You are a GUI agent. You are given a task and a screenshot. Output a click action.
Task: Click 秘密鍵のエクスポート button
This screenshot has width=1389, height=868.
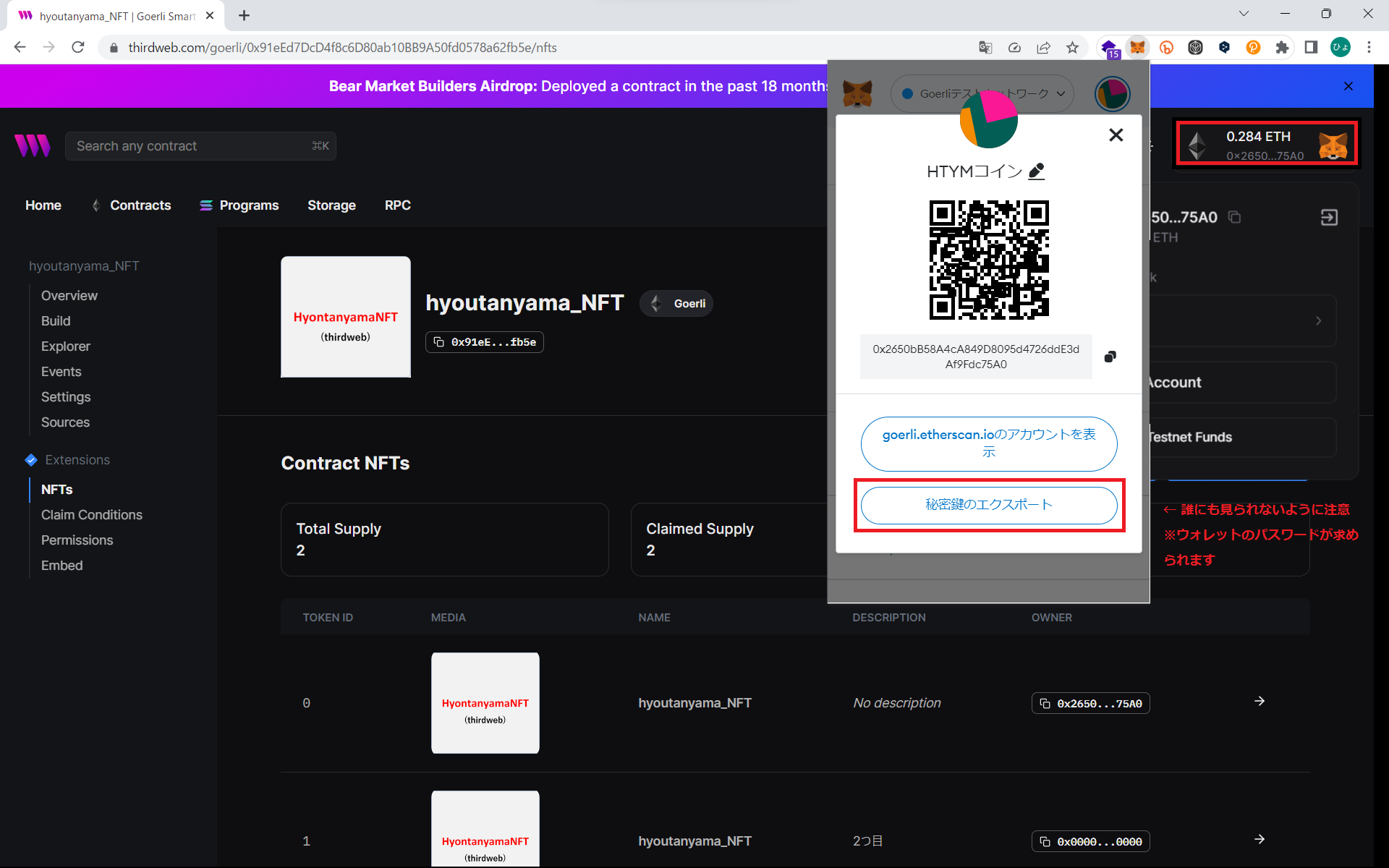[x=988, y=505]
